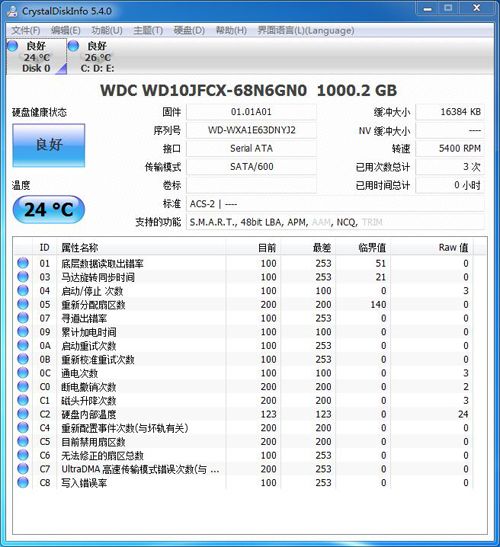Click the ID column header
The image size is (500, 547).
[45, 248]
